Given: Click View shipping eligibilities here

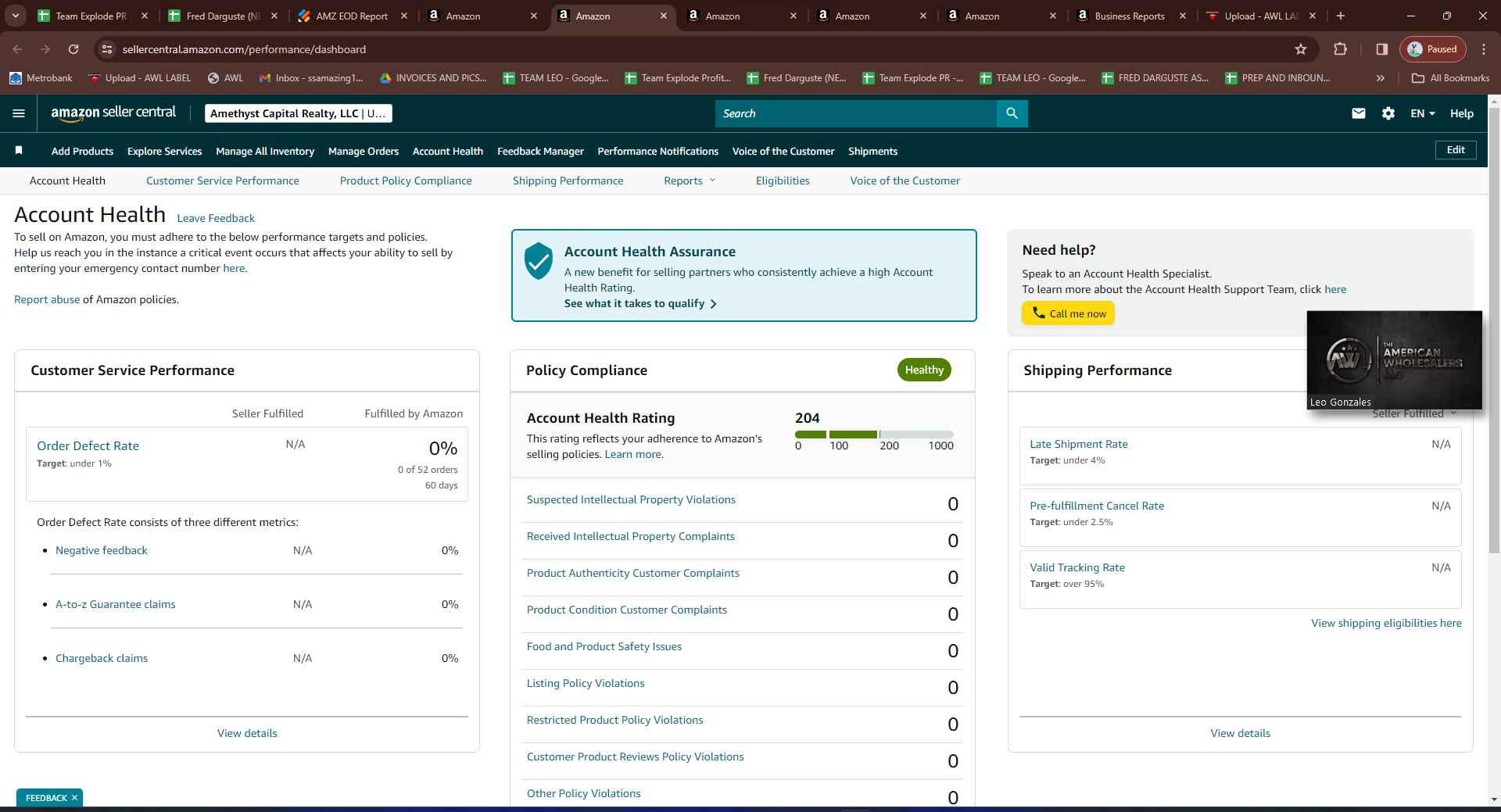Looking at the screenshot, I should pyautogui.click(x=1386, y=623).
